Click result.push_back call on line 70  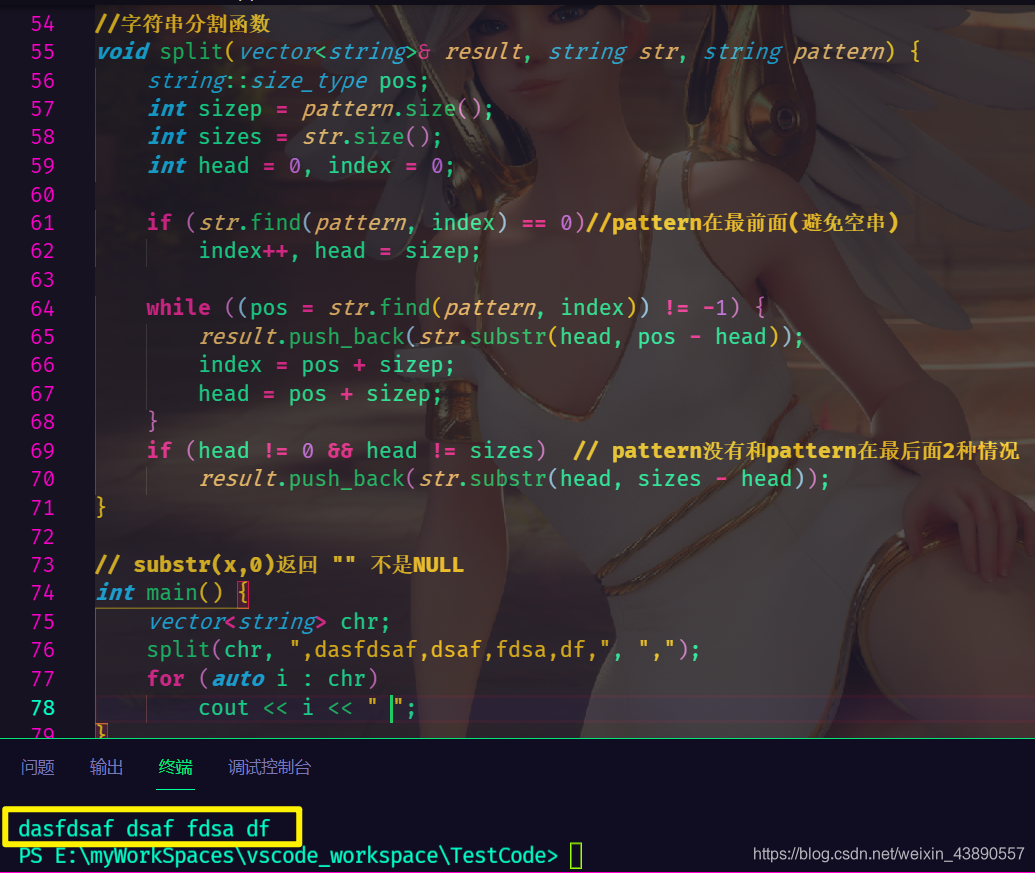514,479
